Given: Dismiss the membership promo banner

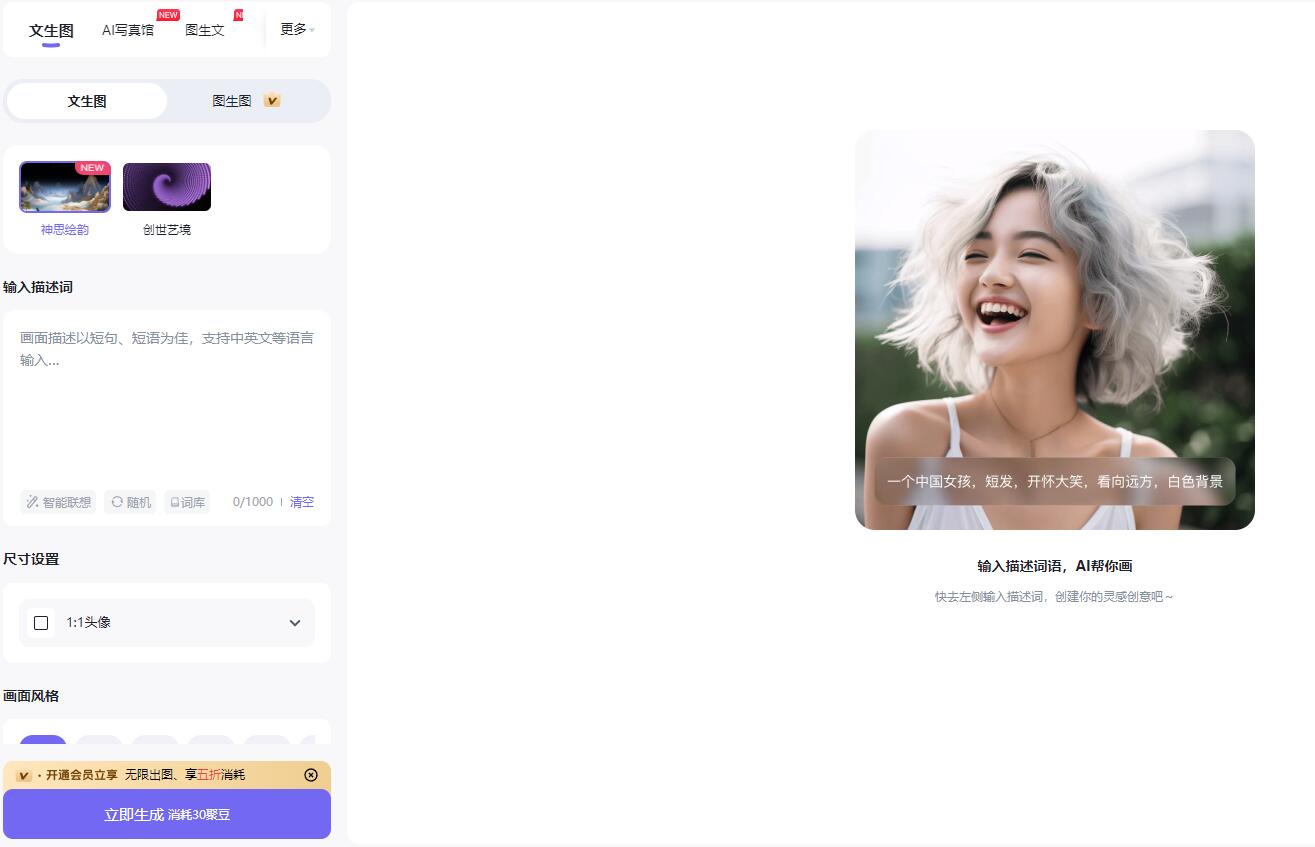Looking at the screenshot, I should 310,775.
